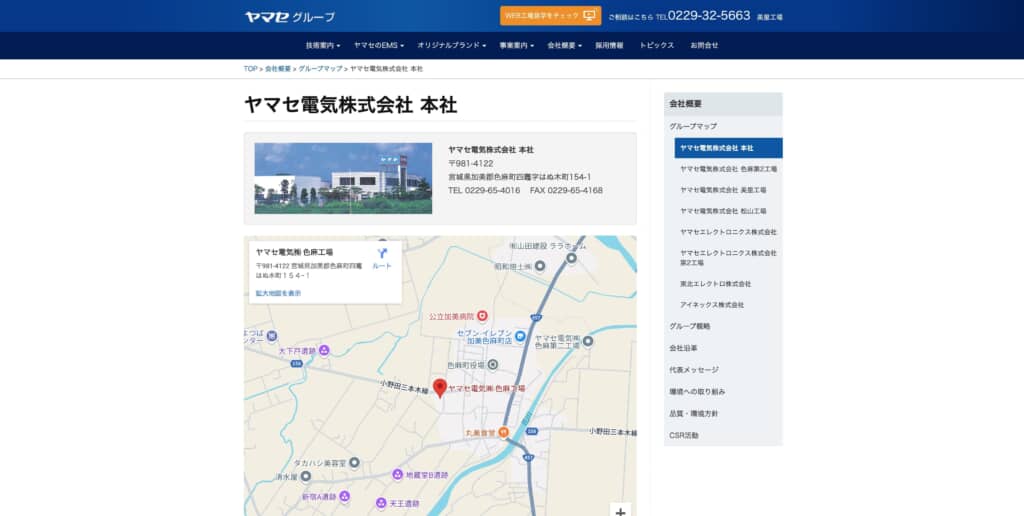The image size is (1024, 516).
Task: Click the タカハシ美容室 map marker
Action: tap(354, 462)
